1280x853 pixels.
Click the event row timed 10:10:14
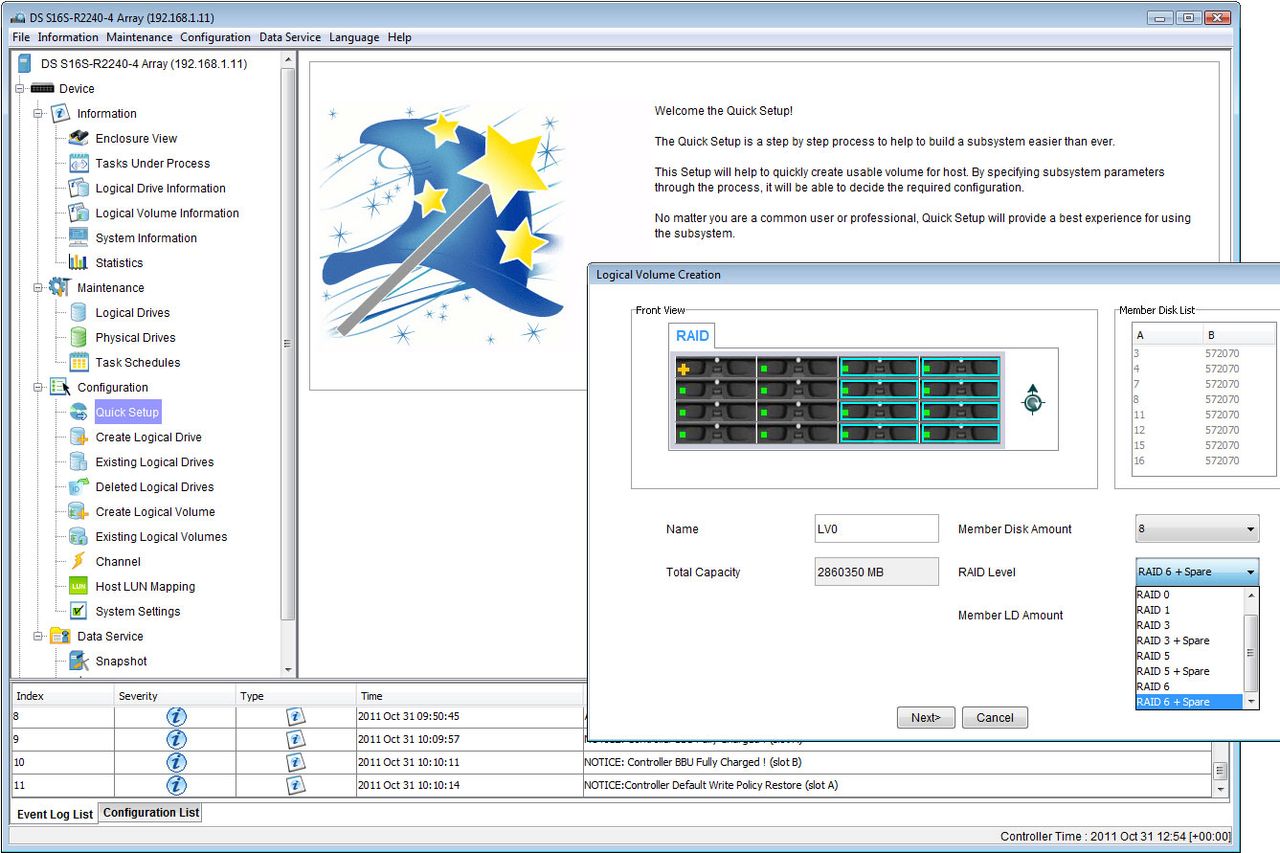tap(611, 785)
